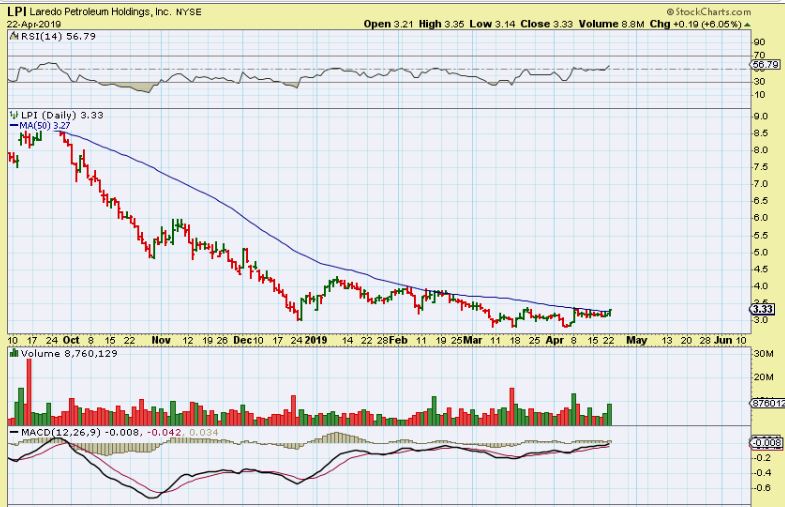Viewport: 785px width, 507px height.
Task: Click the LPI (Daily) 3.33 price legend
Action: (62, 115)
